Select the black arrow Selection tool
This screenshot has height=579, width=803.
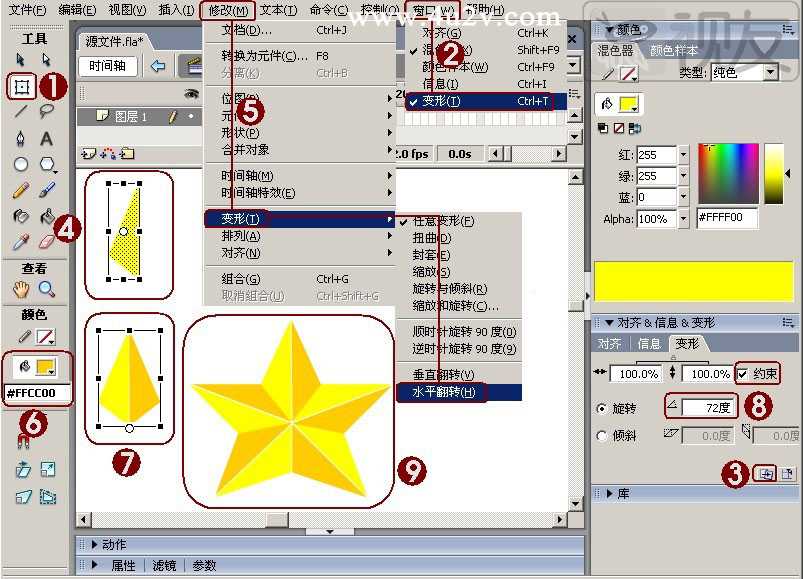coord(20,60)
